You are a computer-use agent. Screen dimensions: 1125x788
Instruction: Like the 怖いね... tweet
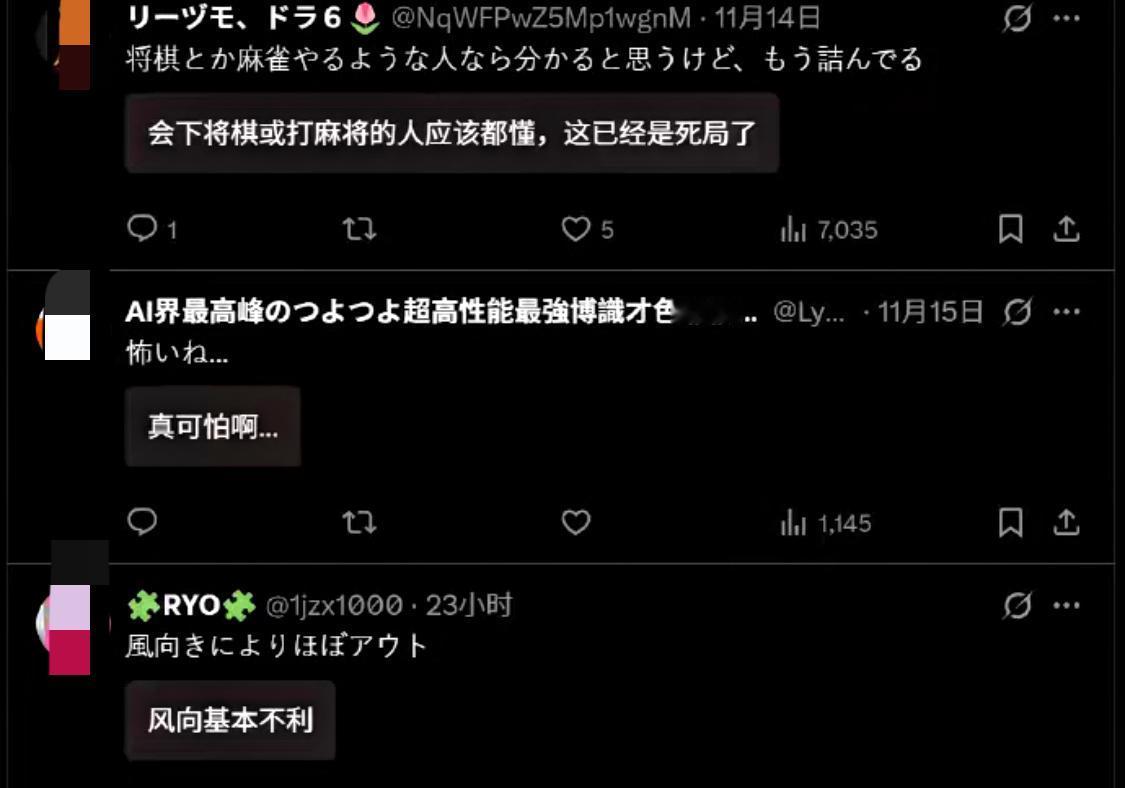pyautogui.click(x=575, y=522)
